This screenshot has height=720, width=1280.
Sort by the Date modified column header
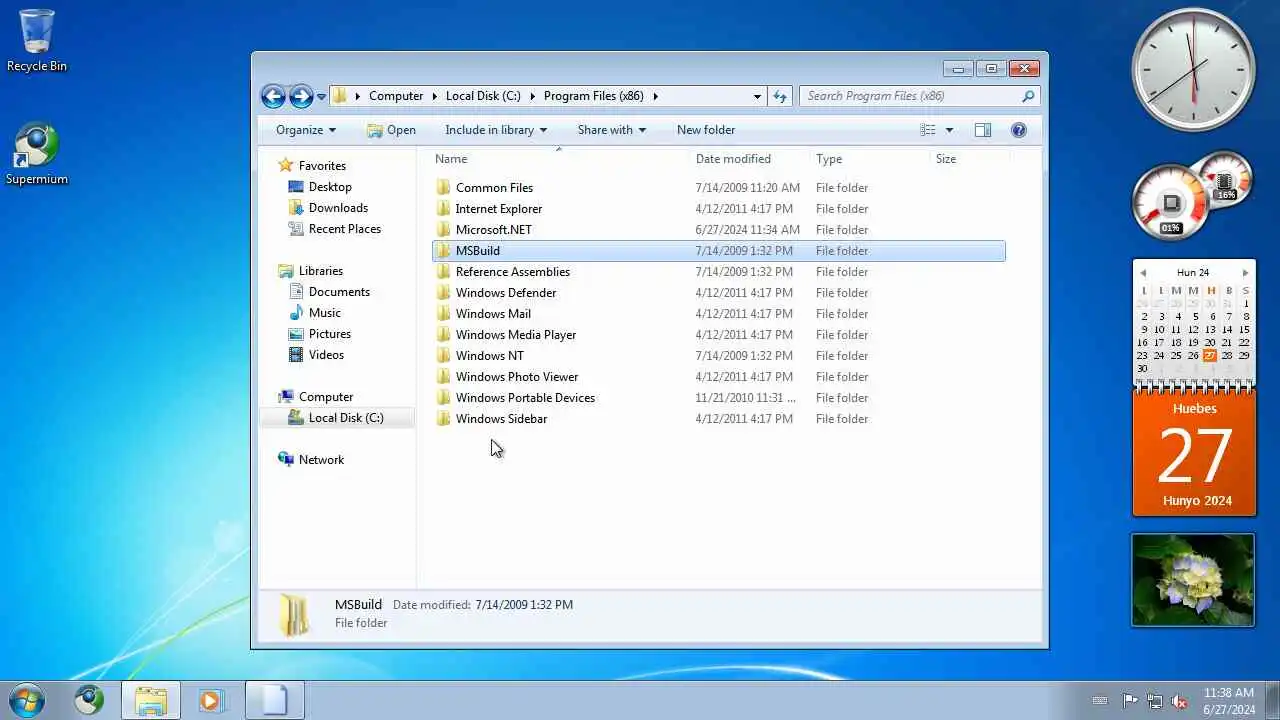(733, 159)
